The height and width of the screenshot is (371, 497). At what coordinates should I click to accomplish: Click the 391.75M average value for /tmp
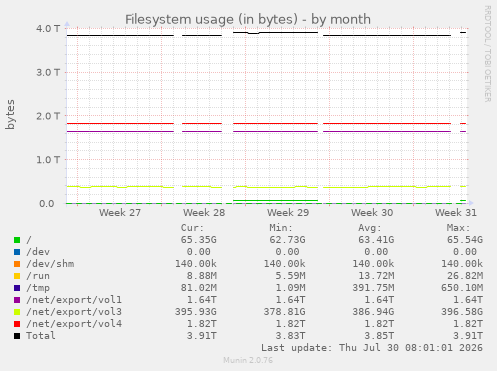(x=373, y=288)
